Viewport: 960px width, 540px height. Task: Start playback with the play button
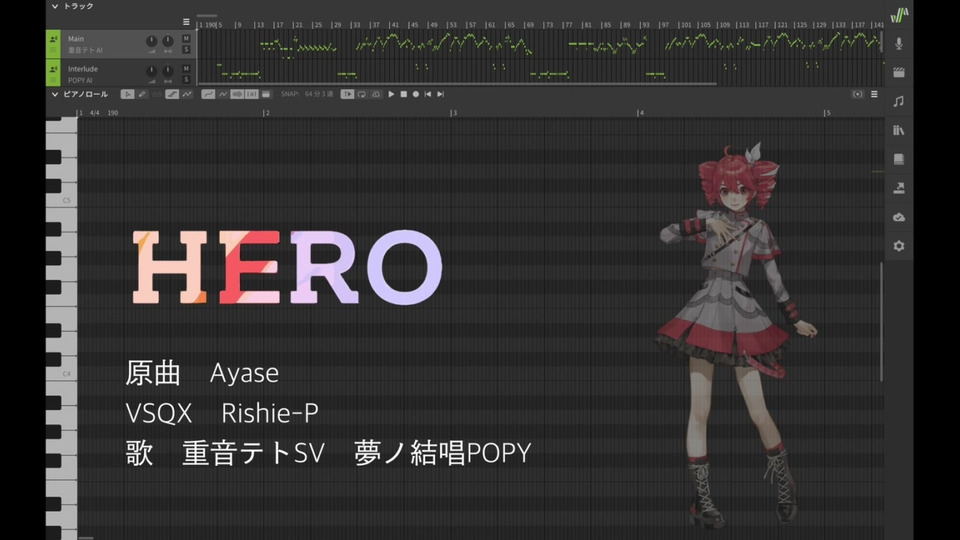[391, 94]
